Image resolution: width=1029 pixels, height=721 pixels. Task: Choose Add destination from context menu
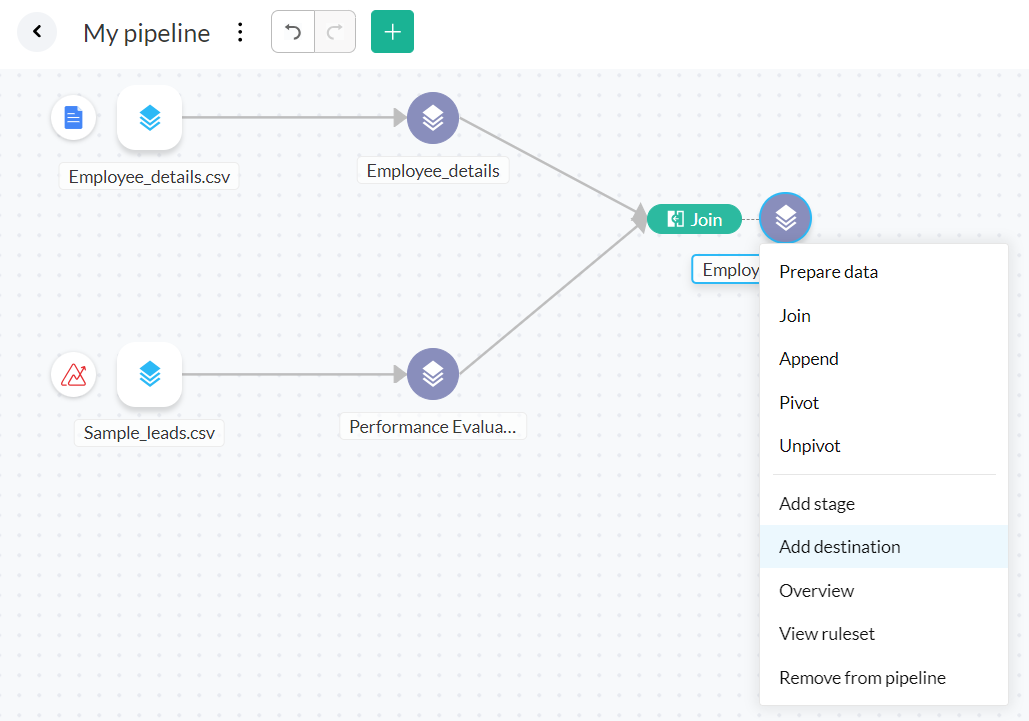pos(883,546)
